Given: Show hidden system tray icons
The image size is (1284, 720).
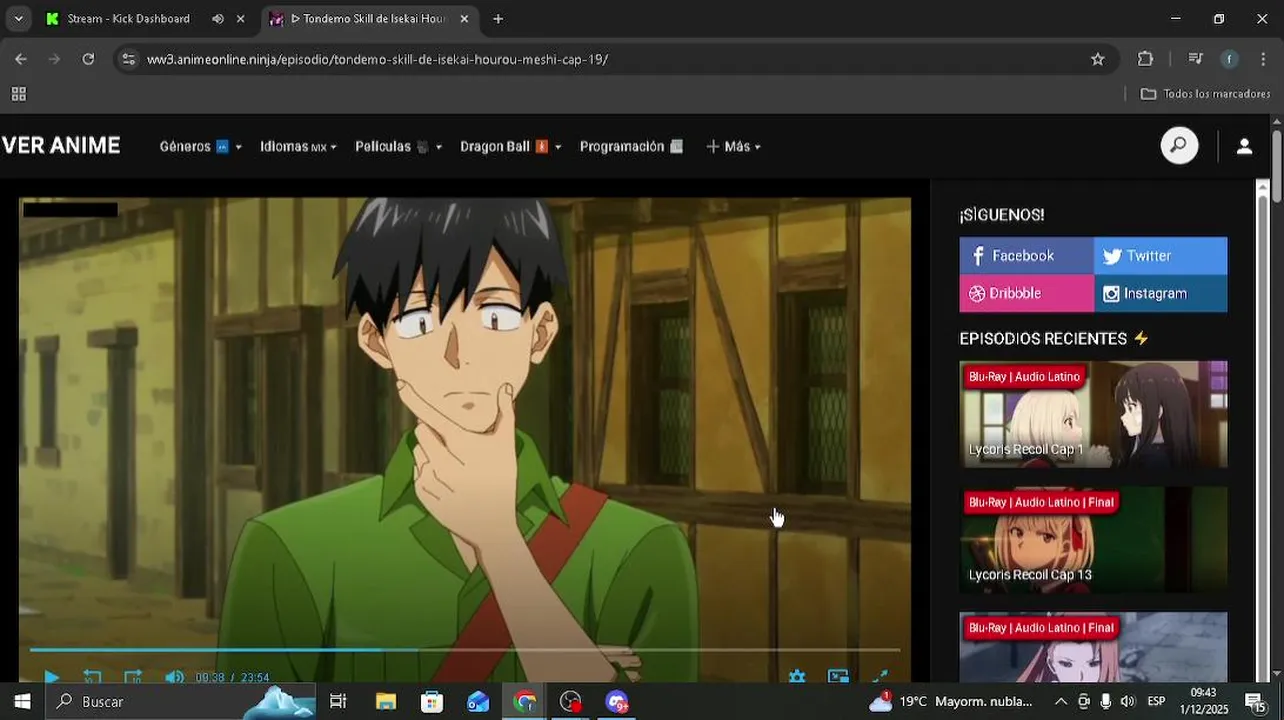Looking at the screenshot, I should (1061, 702).
